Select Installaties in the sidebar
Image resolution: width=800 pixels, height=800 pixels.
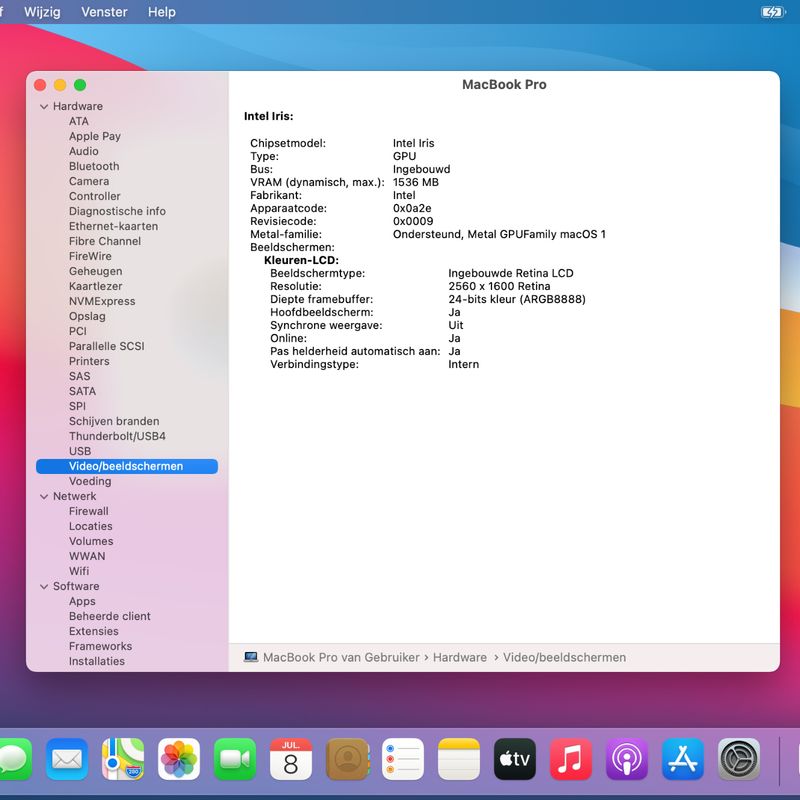pos(96,661)
